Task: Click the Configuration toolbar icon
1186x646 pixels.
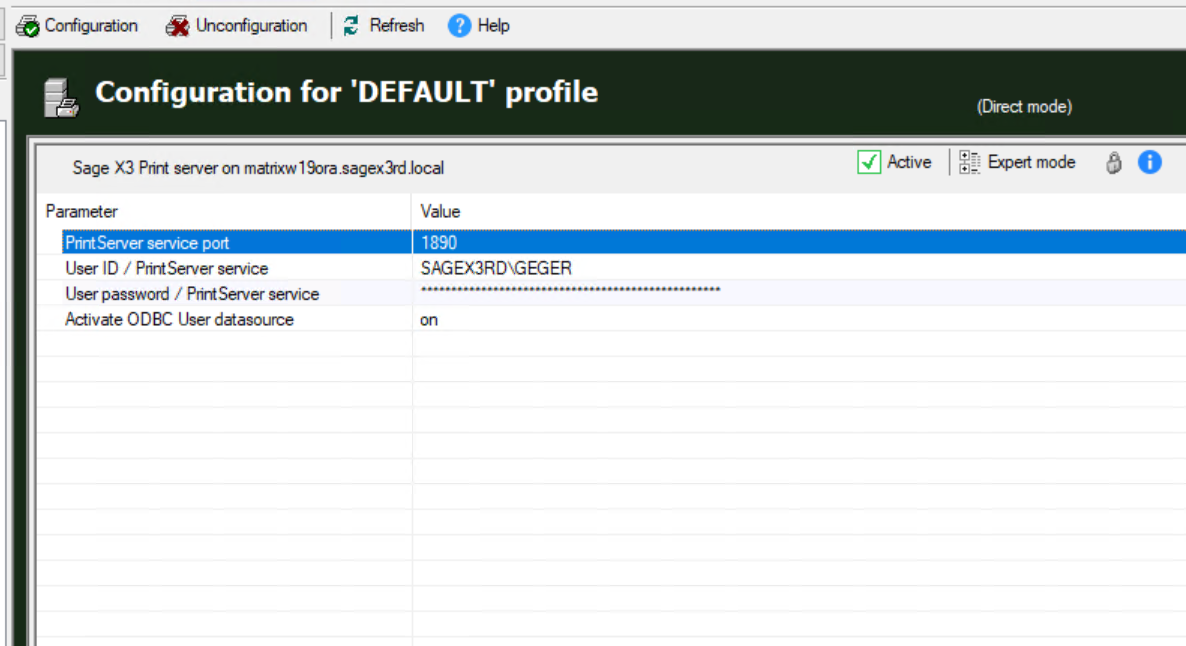Action: point(28,26)
